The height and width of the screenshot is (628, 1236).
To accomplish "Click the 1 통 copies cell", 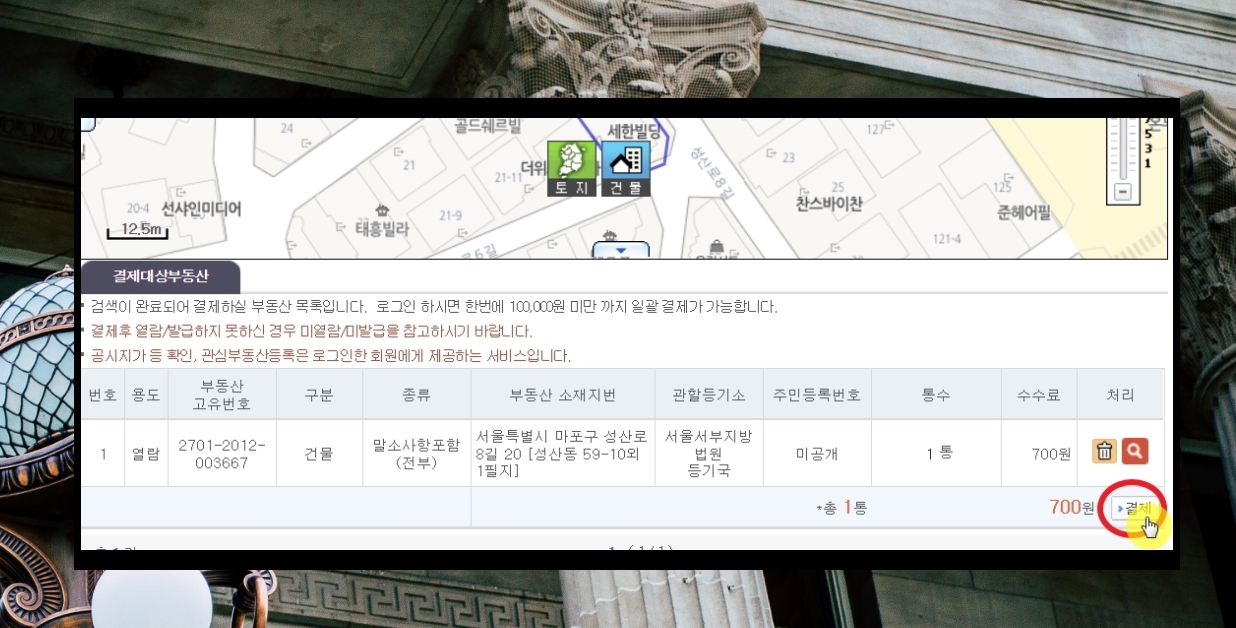I will [938, 453].
